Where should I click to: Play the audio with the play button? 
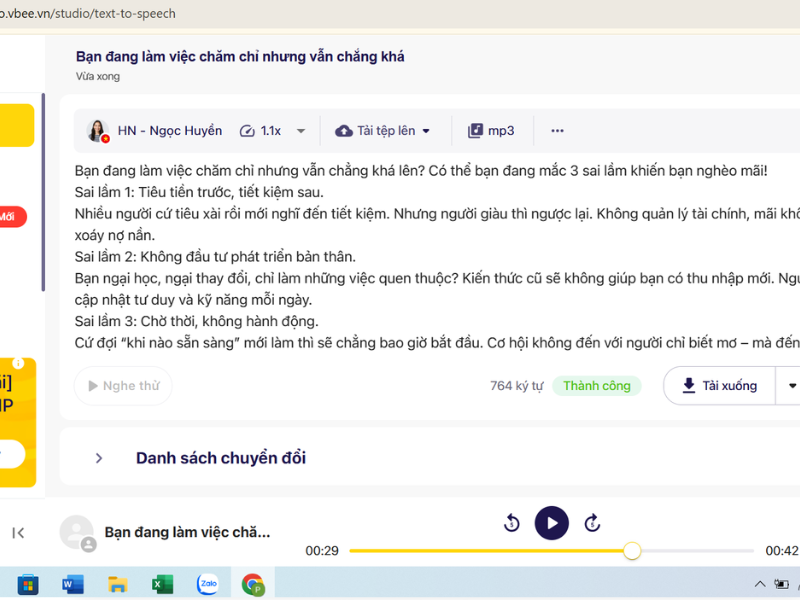pyautogui.click(x=552, y=523)
